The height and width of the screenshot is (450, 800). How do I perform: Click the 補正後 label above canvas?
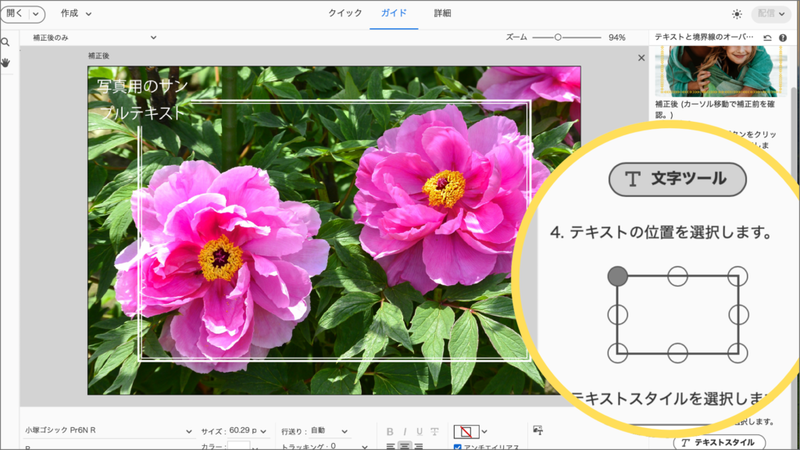click(98, 56)
